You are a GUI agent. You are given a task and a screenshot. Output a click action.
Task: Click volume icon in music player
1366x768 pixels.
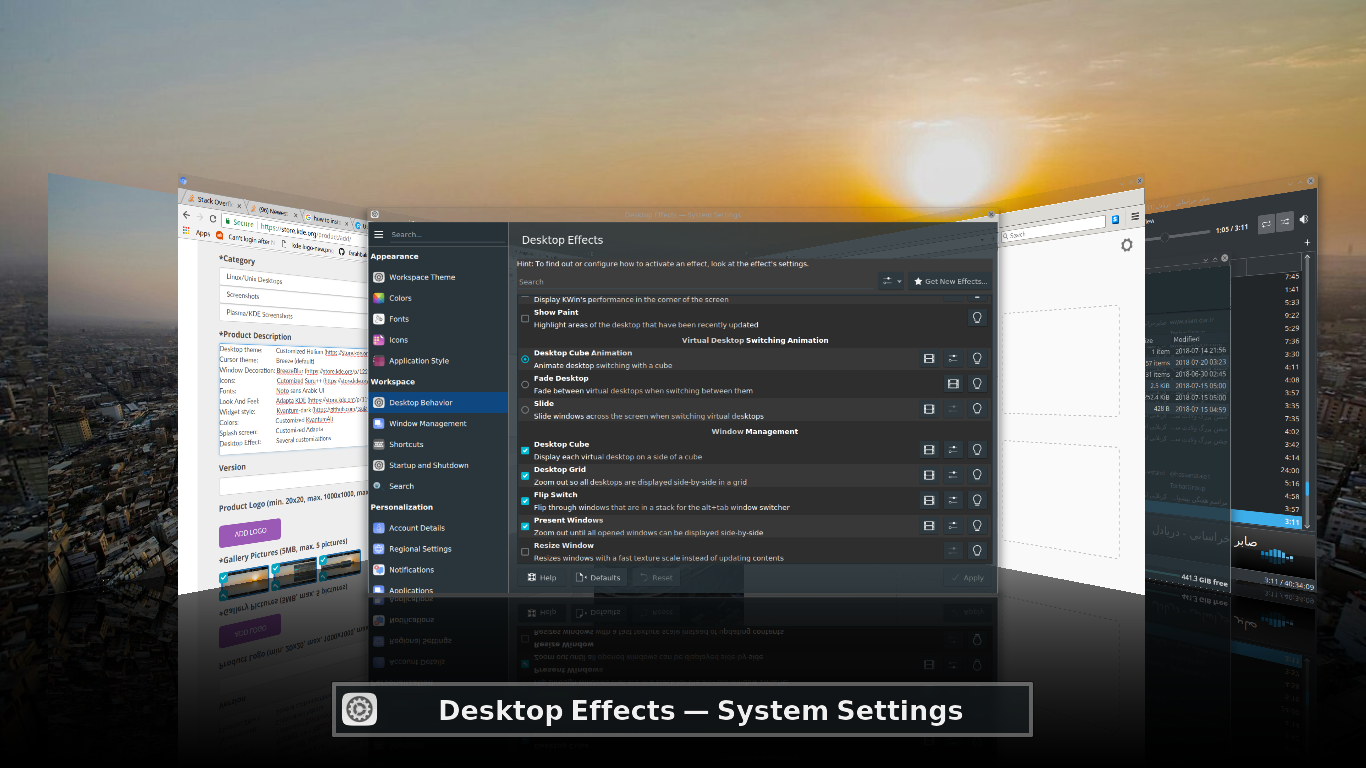[x=1304, y=219]
